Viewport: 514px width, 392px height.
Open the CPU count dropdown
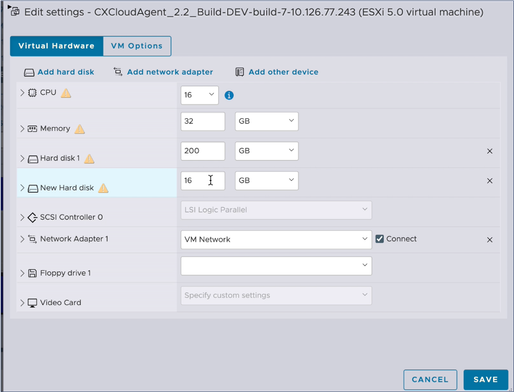point(199,95)
